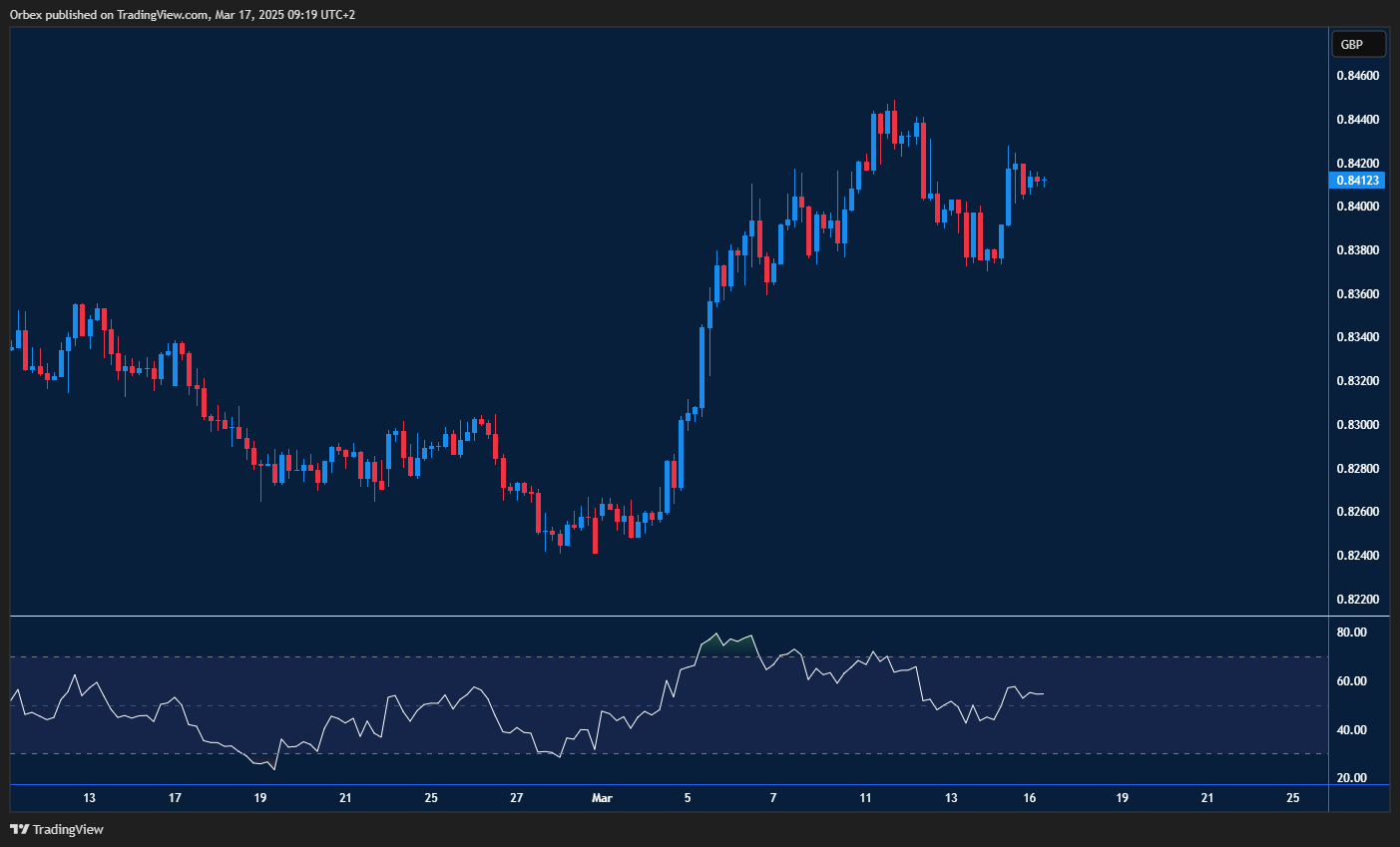Open the Orbex publisher link
Viewport: 1400px width, 847px height.
[x=22, y=14]
